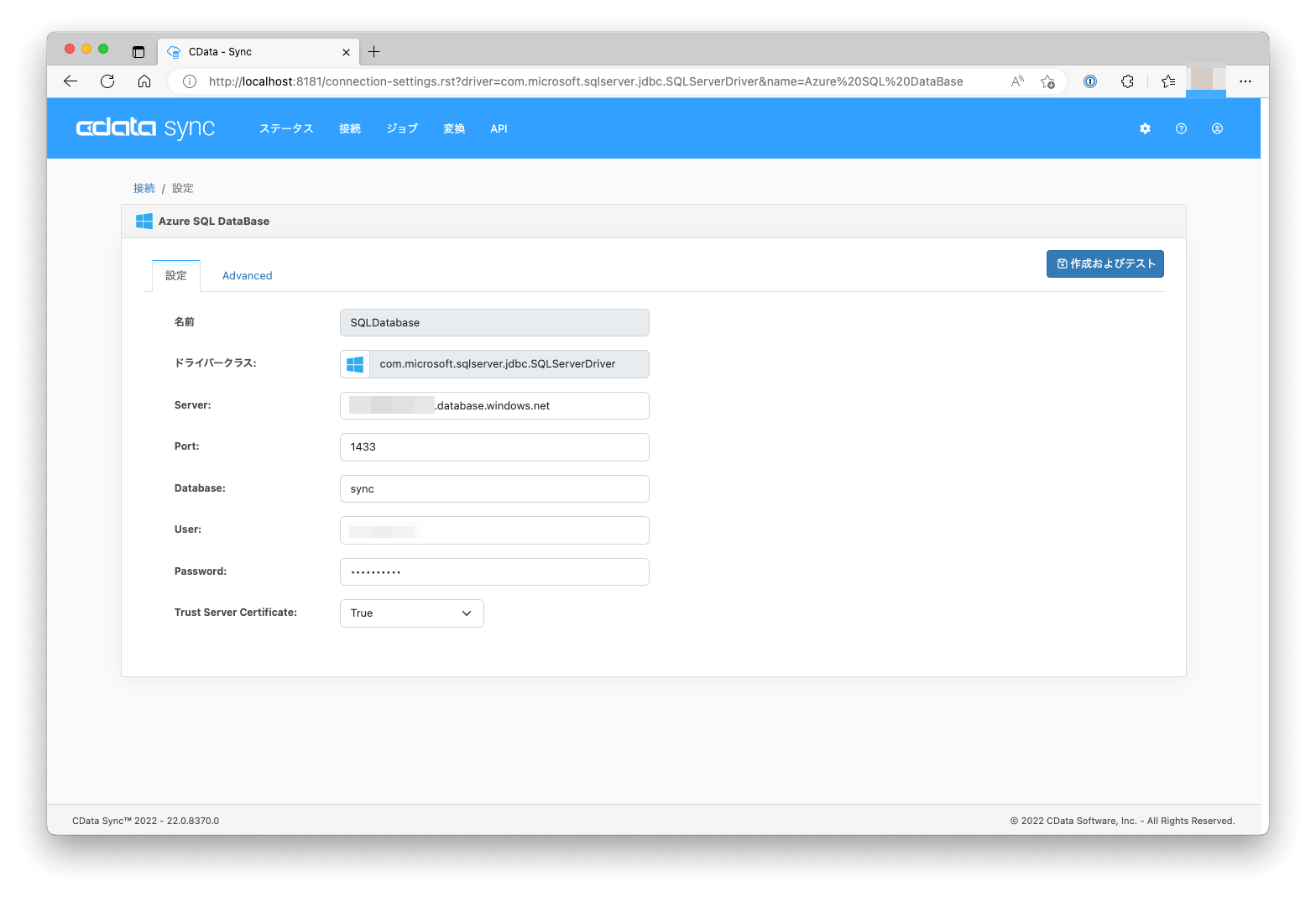This screenshot has height=897, width=1316.
Task: Add this page to favorites star icon
Action: coord(1047,81)
